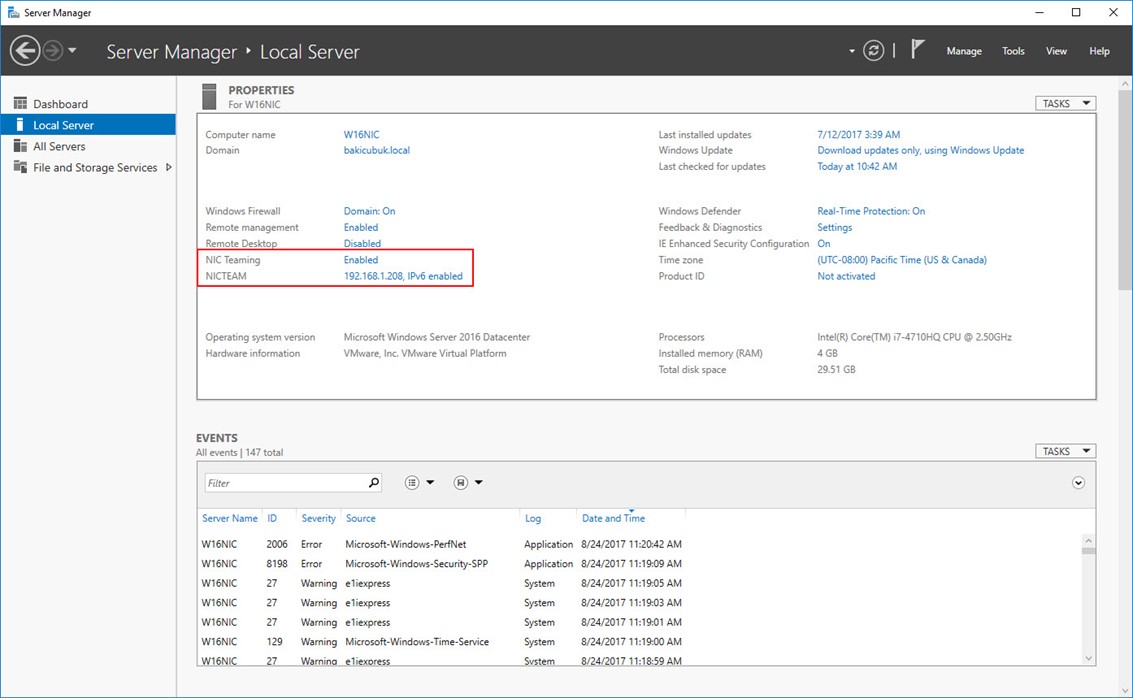Open navigation history dropdown arrow
Screen dimensions: 1133x698
[72, 51]
